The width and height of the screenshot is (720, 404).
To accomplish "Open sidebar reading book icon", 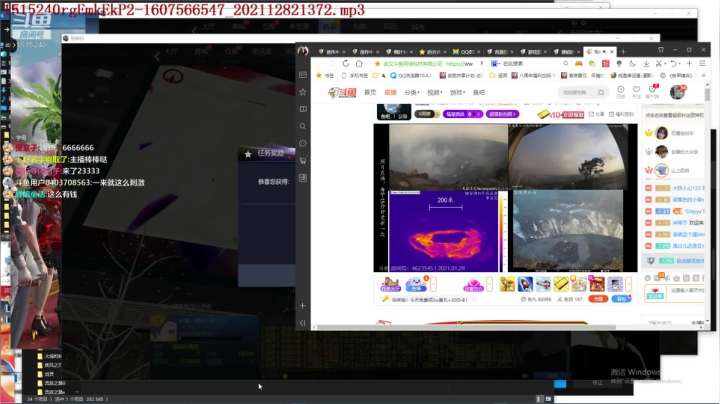I will pyautogui.click(x=303, y=109).
